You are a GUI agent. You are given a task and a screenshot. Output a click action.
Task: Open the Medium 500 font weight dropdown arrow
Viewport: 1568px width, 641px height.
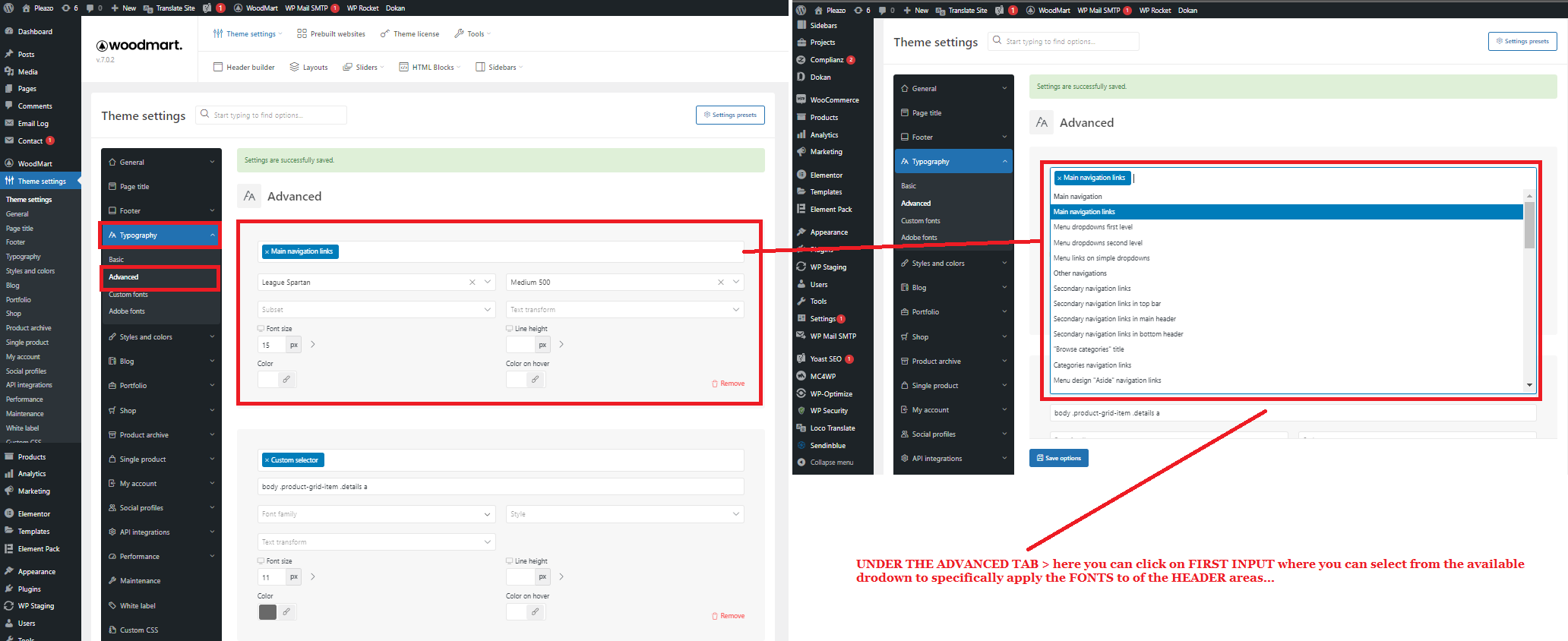pos(736,282)
